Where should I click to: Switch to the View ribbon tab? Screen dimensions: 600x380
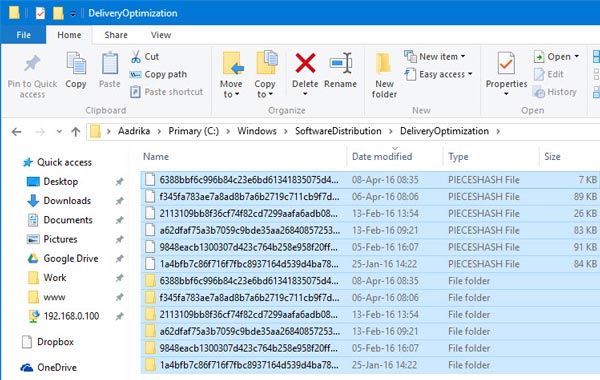tap(161, 35)
